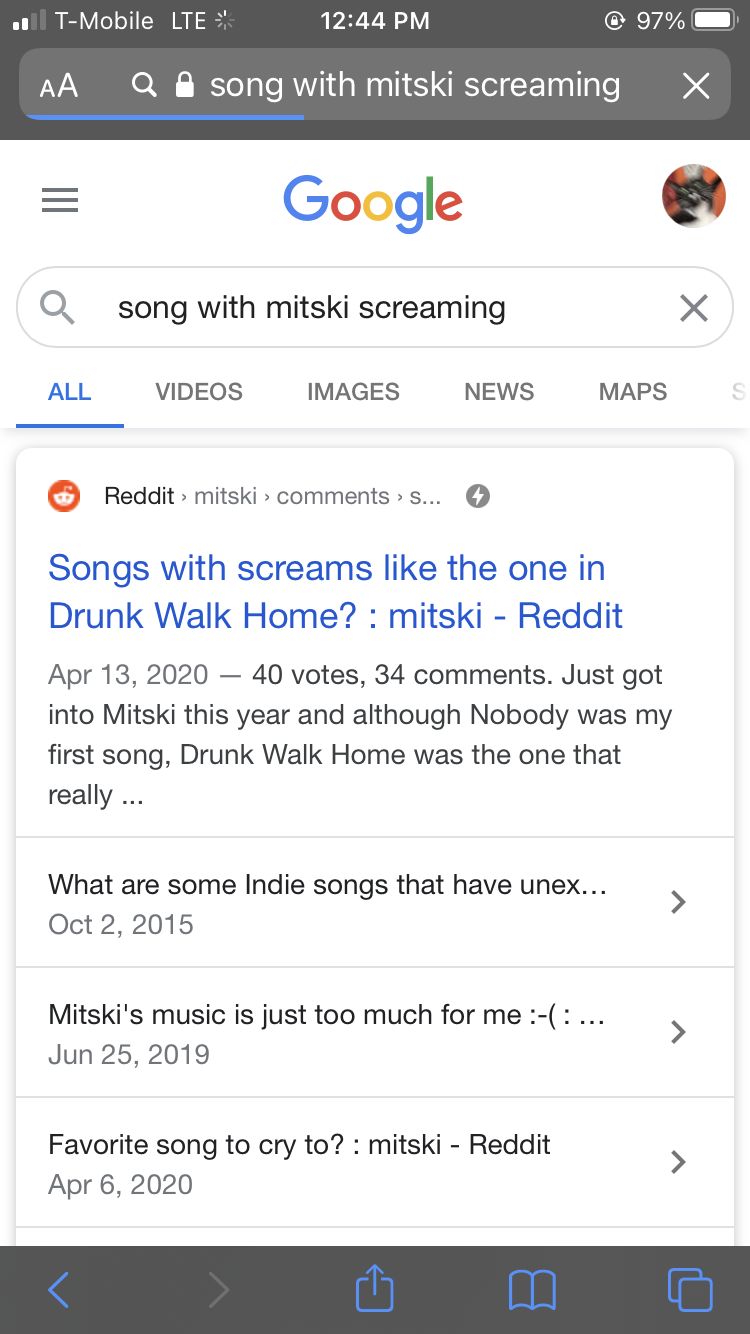Tap the AMP lightning bolt icon
750x1334 pixels.
pos(478,496)
